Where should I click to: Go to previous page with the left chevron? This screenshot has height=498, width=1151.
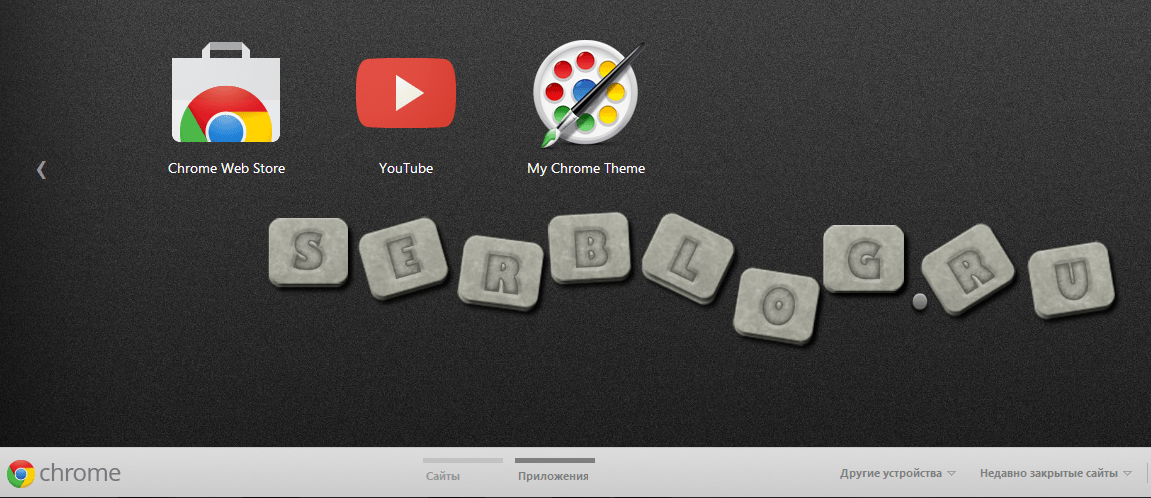coord(41,170)
